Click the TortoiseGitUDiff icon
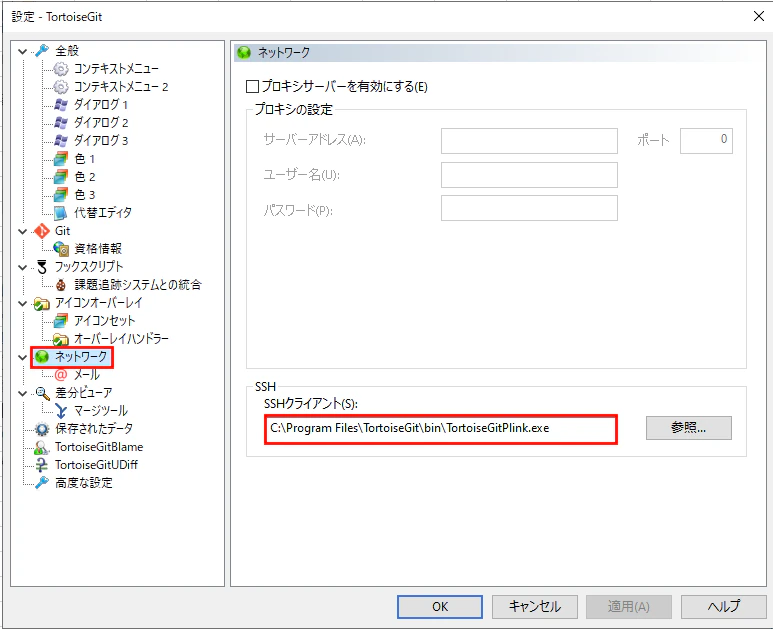 pyautogui.click(x=42, y=465)
